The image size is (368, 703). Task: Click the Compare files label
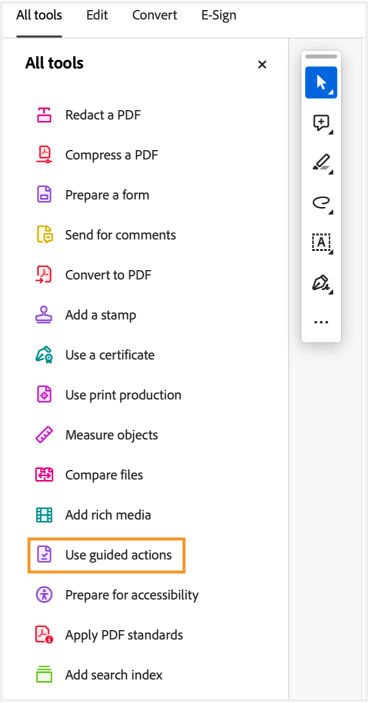tap(104, 475)
